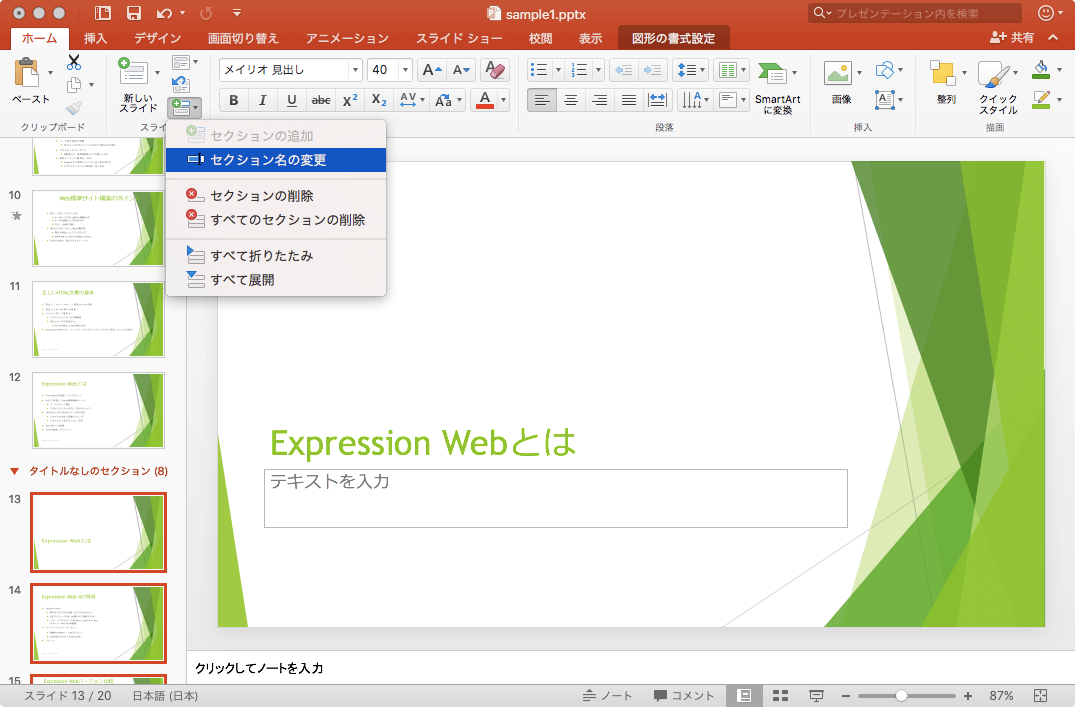Collapse the タイトルなしのセクション section
1075x707 pixels.
[x=14, y=471]
